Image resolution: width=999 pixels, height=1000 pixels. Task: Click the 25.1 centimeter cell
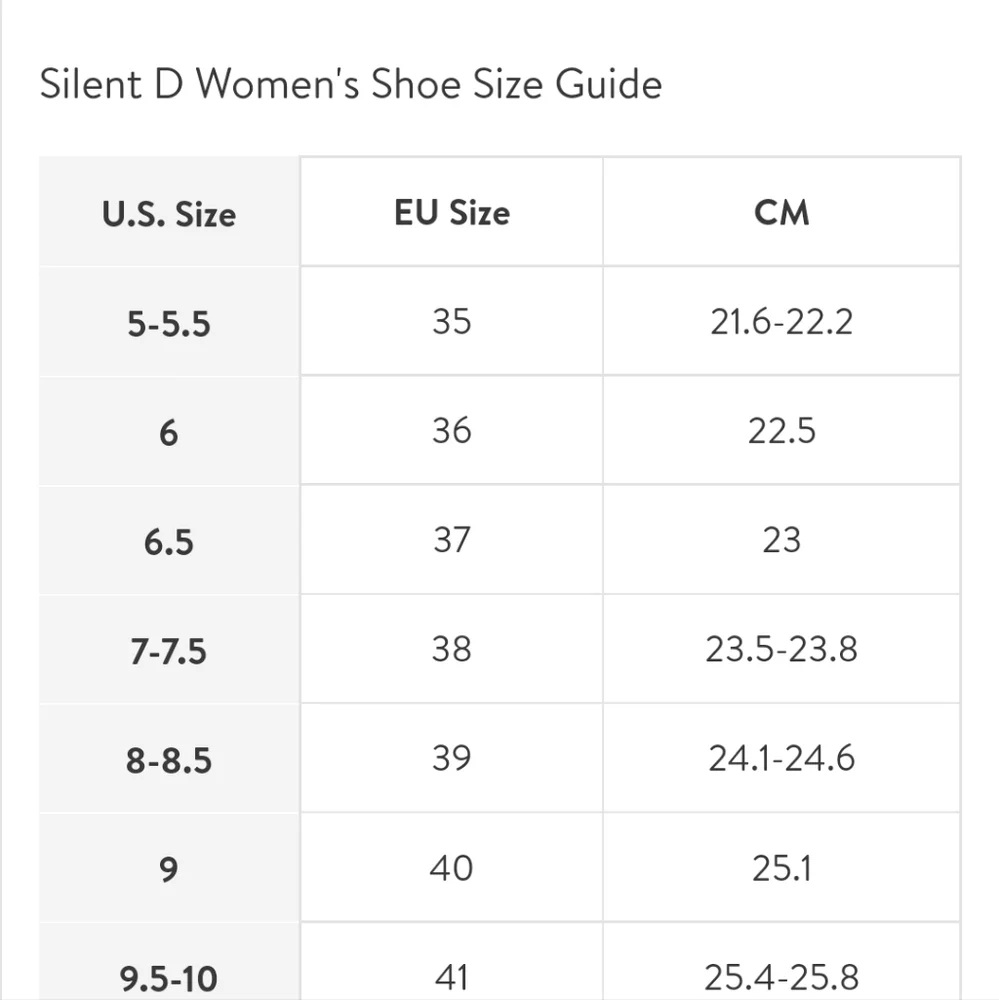point(781,868)
